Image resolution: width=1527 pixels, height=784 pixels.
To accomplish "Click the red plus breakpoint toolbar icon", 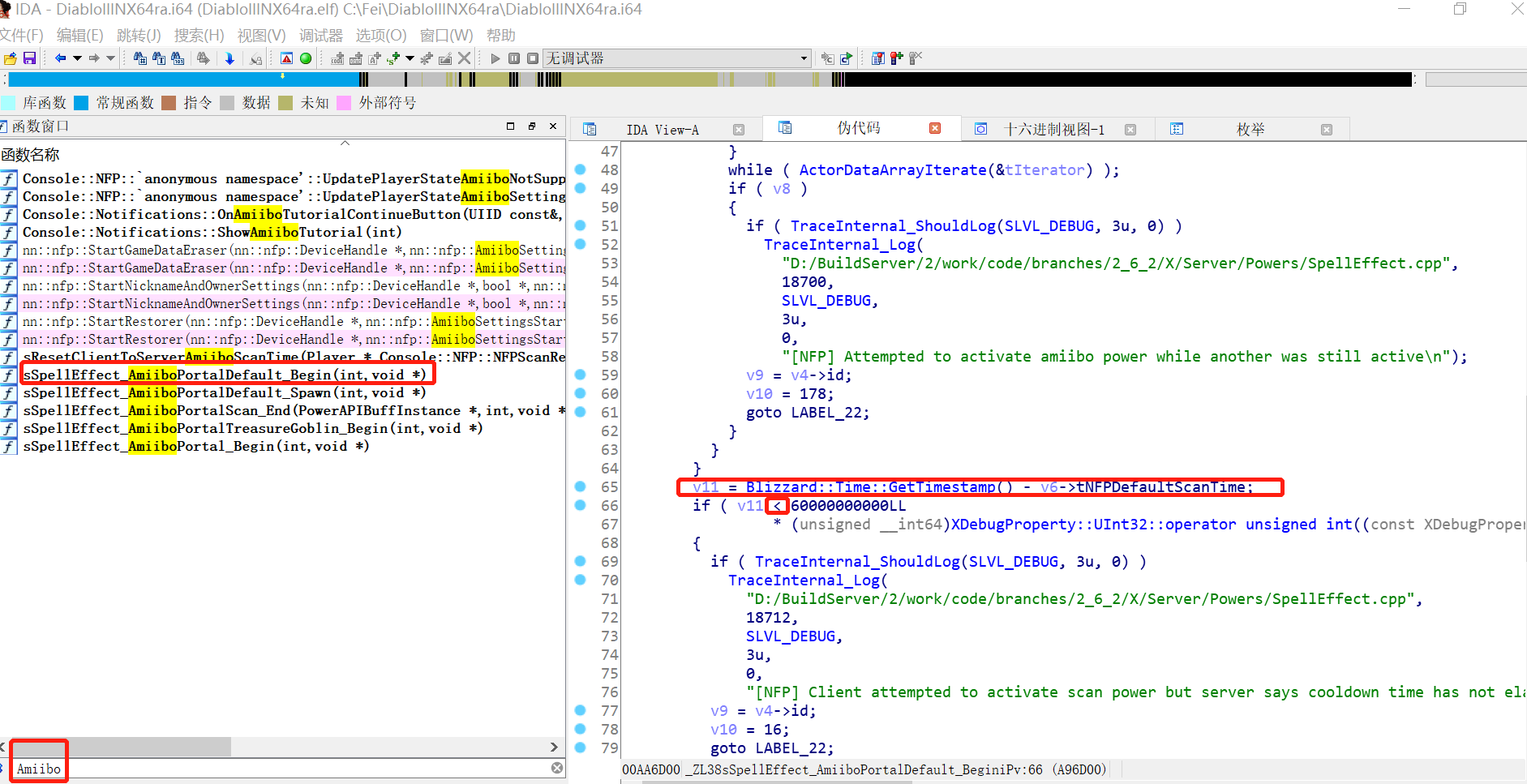I will tap(896, 58).
